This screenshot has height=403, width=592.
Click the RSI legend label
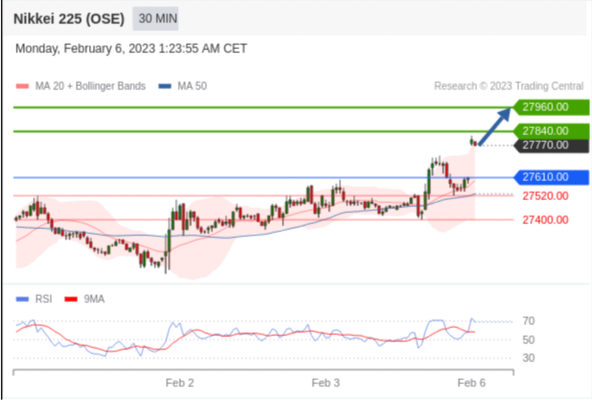pos(43,299)
